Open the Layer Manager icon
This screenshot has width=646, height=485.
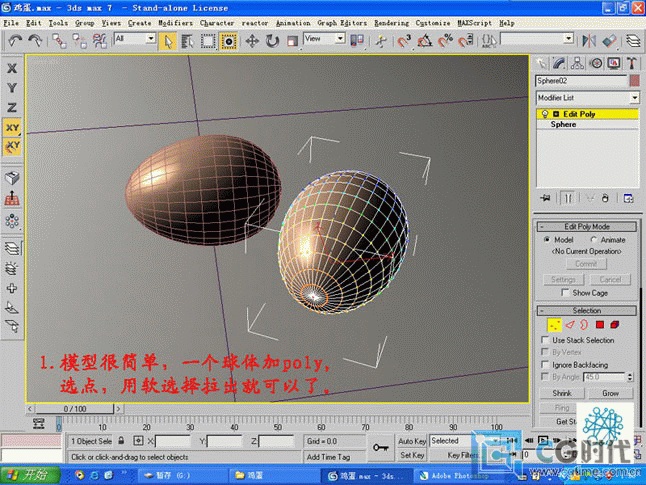pos(633,41)
